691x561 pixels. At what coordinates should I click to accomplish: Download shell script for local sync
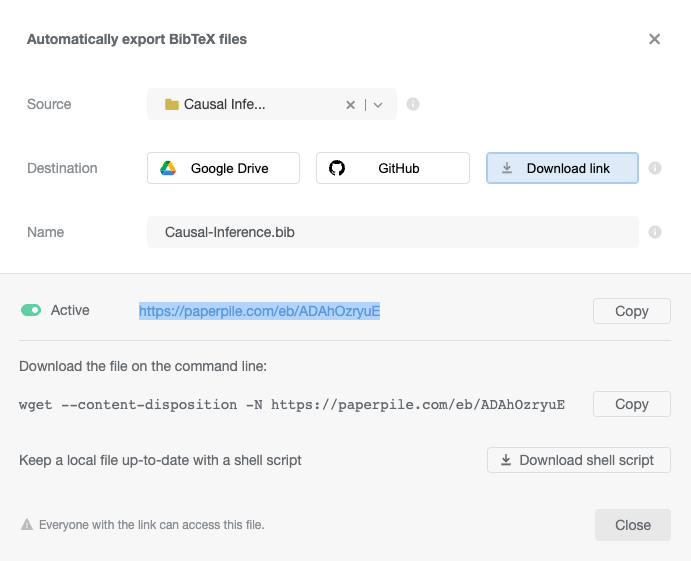click(577, 460)
